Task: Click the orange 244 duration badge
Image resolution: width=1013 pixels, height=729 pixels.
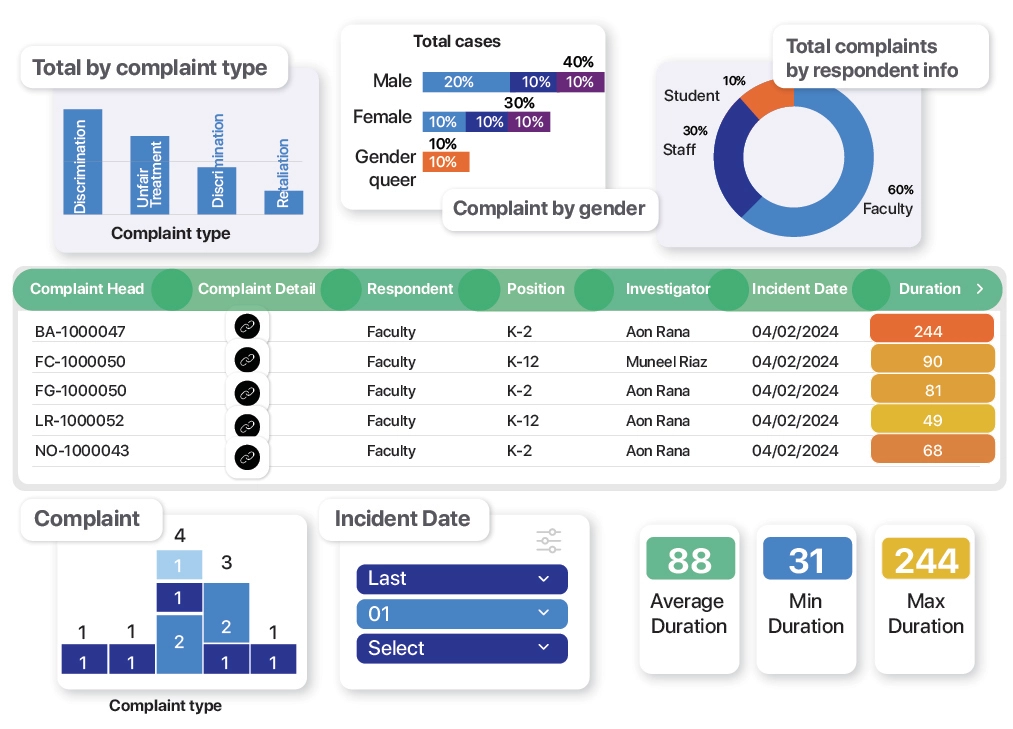Action: [932, 331]
